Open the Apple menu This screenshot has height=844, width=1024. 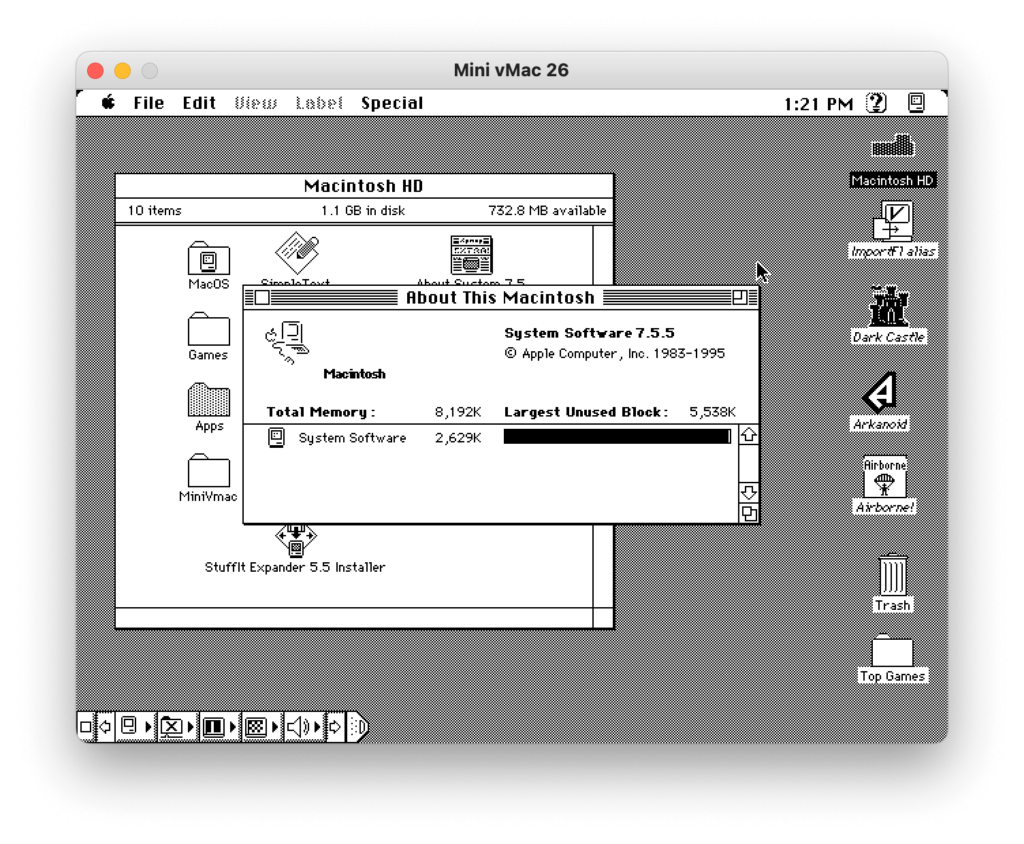click(106, 102)
